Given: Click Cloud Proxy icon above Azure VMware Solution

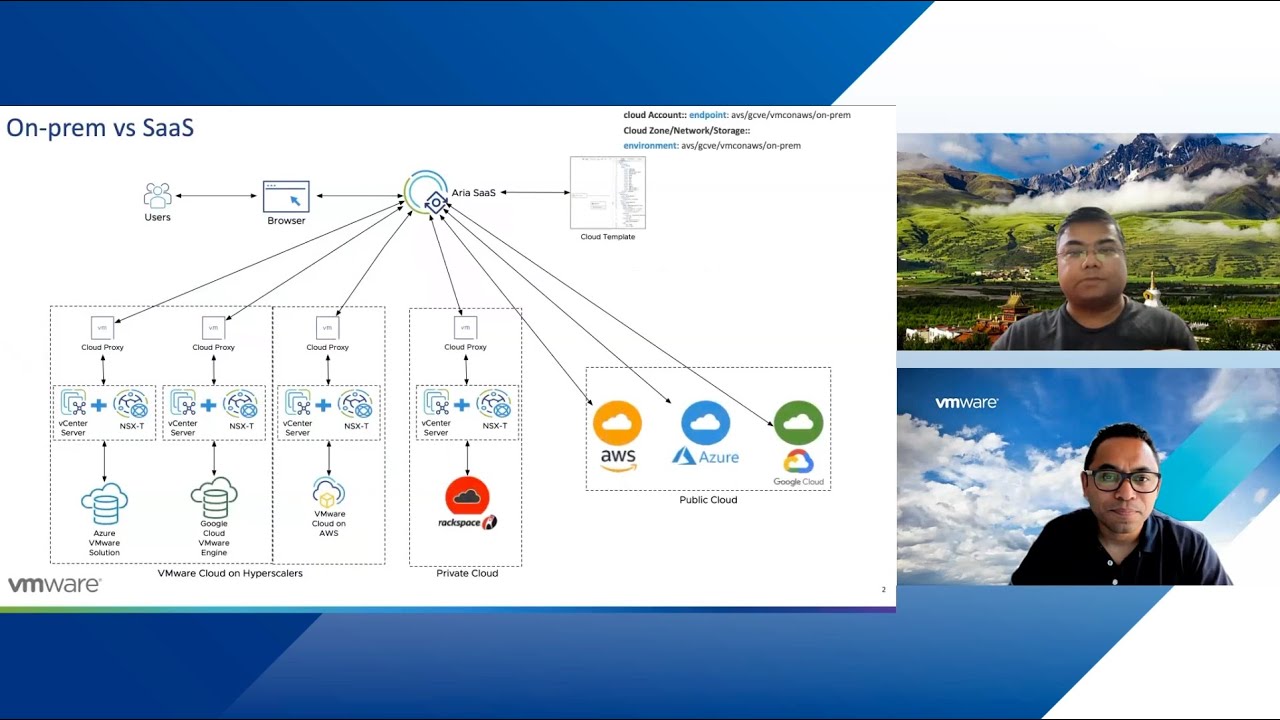Looking at the screenshot, I should 102,328.
